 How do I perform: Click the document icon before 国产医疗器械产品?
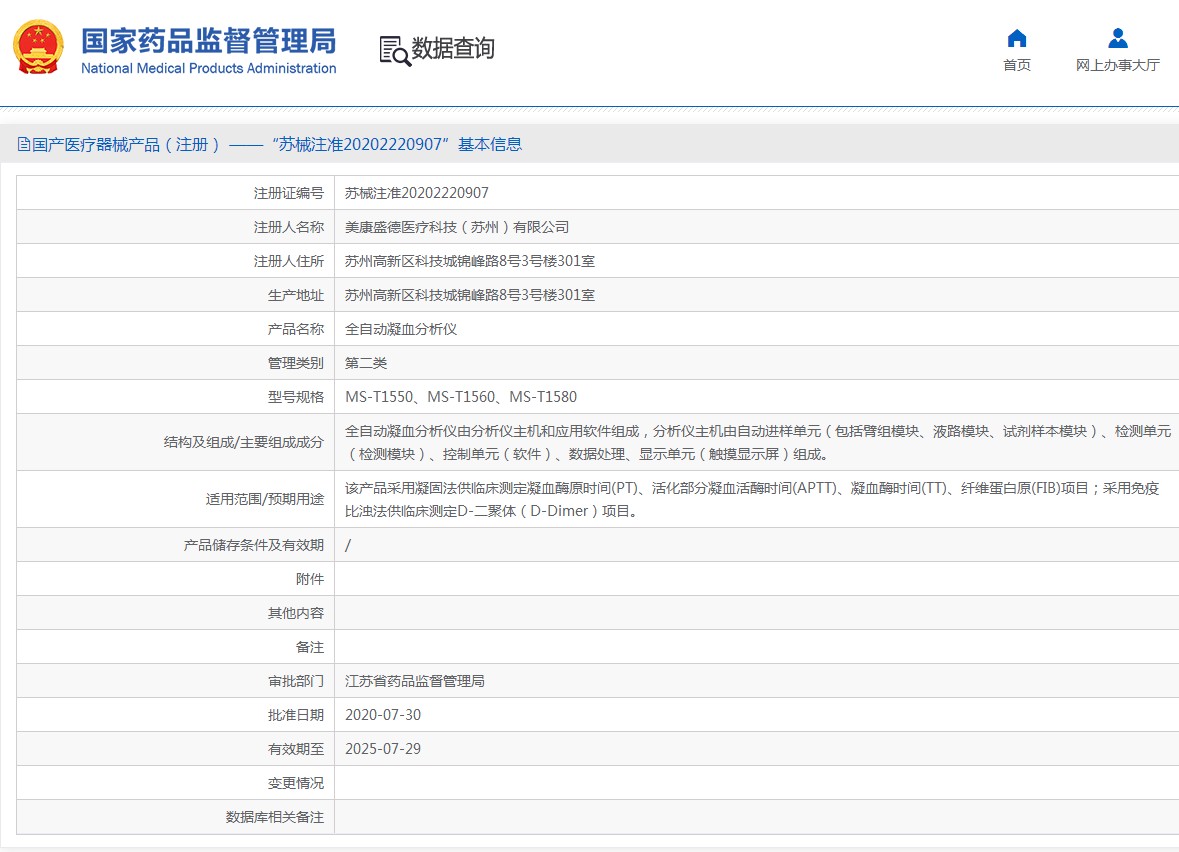tap(23, 145)
